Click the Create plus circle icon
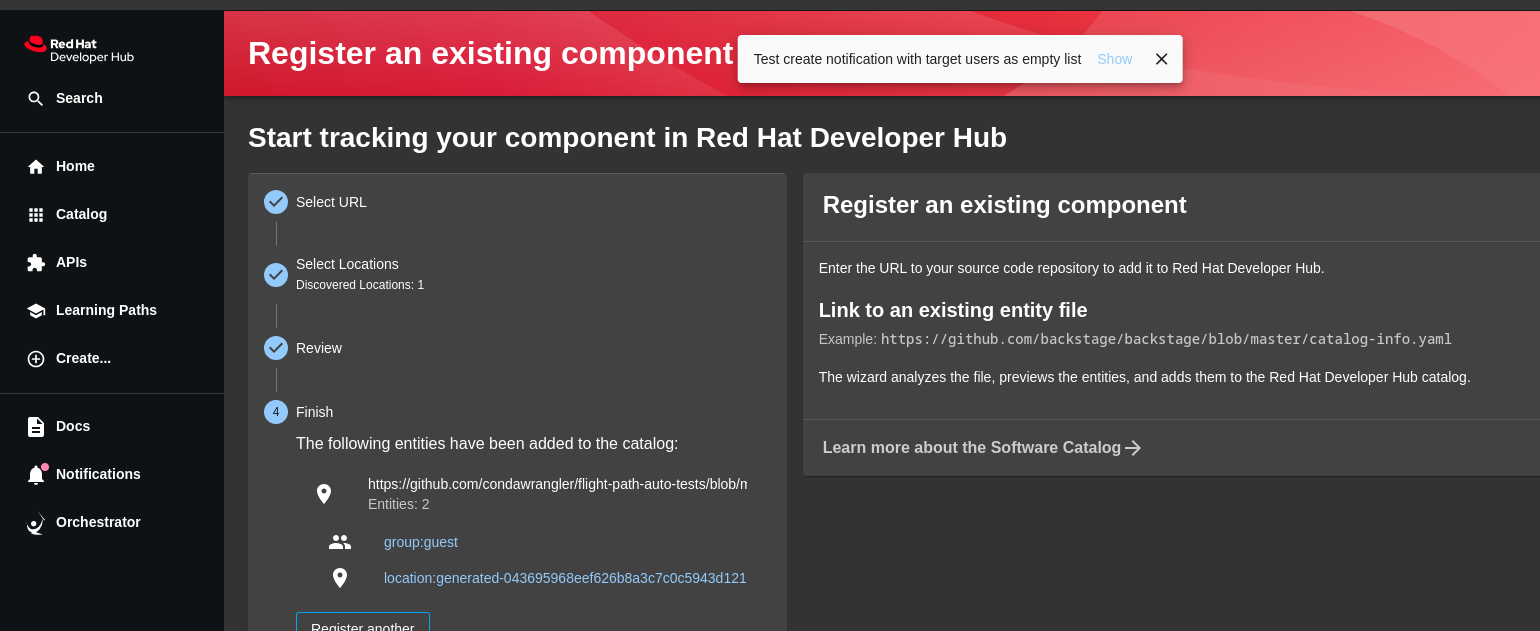The width and height of the screenshot is (1540, 631). (x=36, y=358)
